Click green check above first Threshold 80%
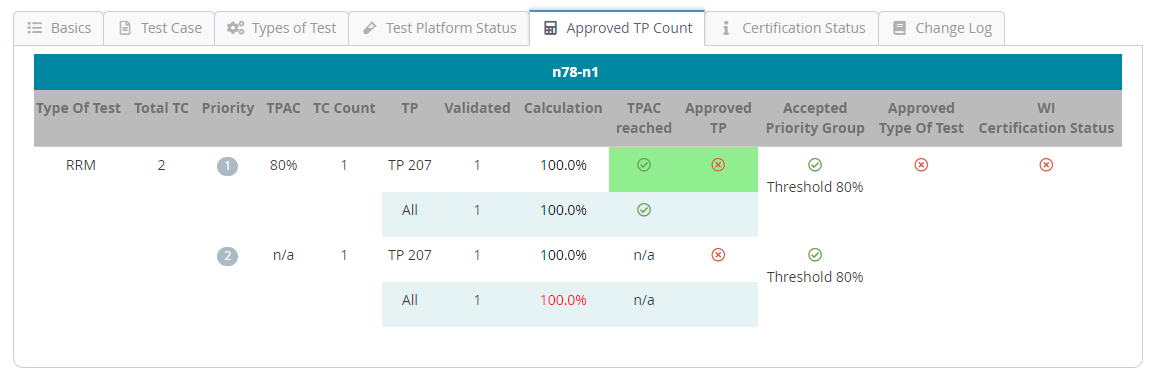Viewport: 1154px width, 379px height. point(815,165)
